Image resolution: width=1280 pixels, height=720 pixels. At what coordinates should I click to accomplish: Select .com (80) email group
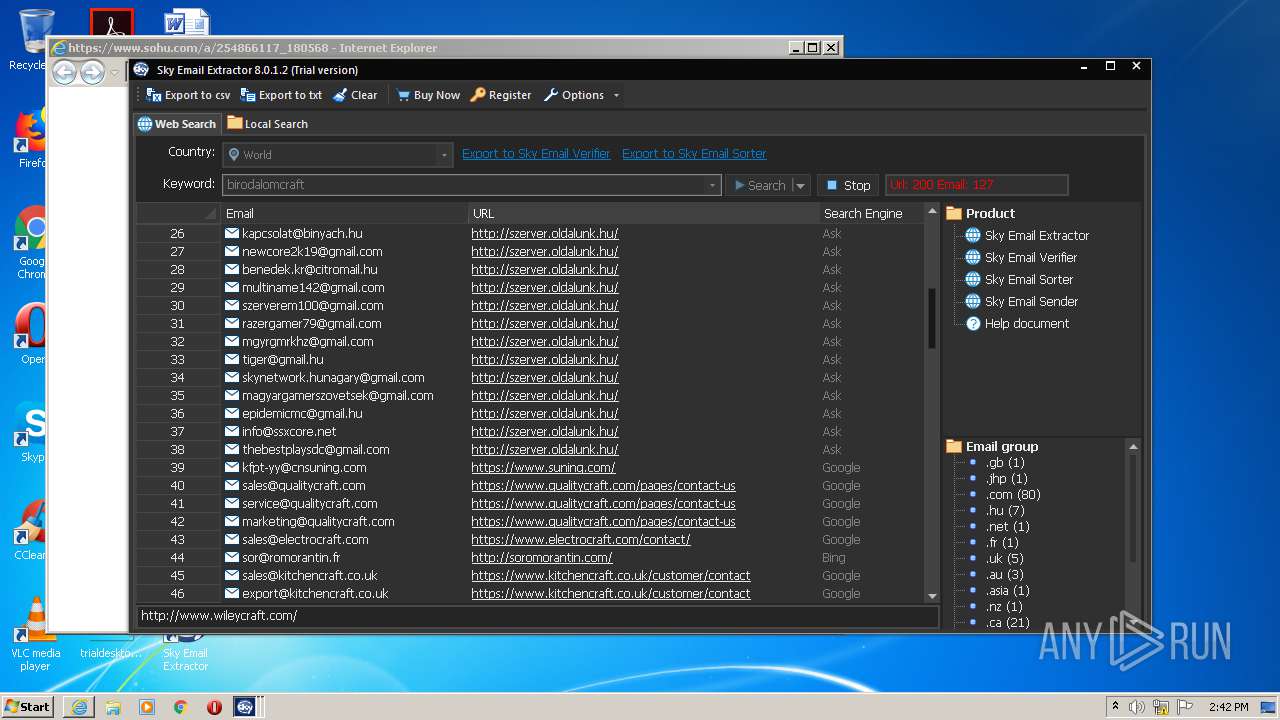[x=1013, y=495]
